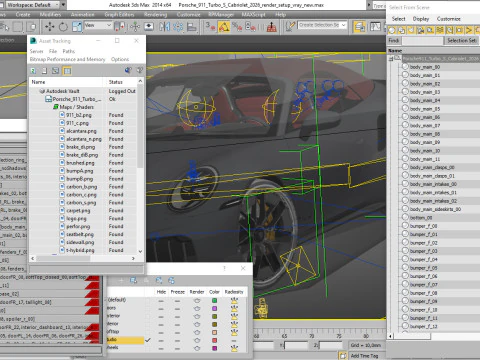Toggle Radiosity for the highlighted studio layer
Image resolution: width=480 pixels, height=360 pixels.
(x=234, y=340)
